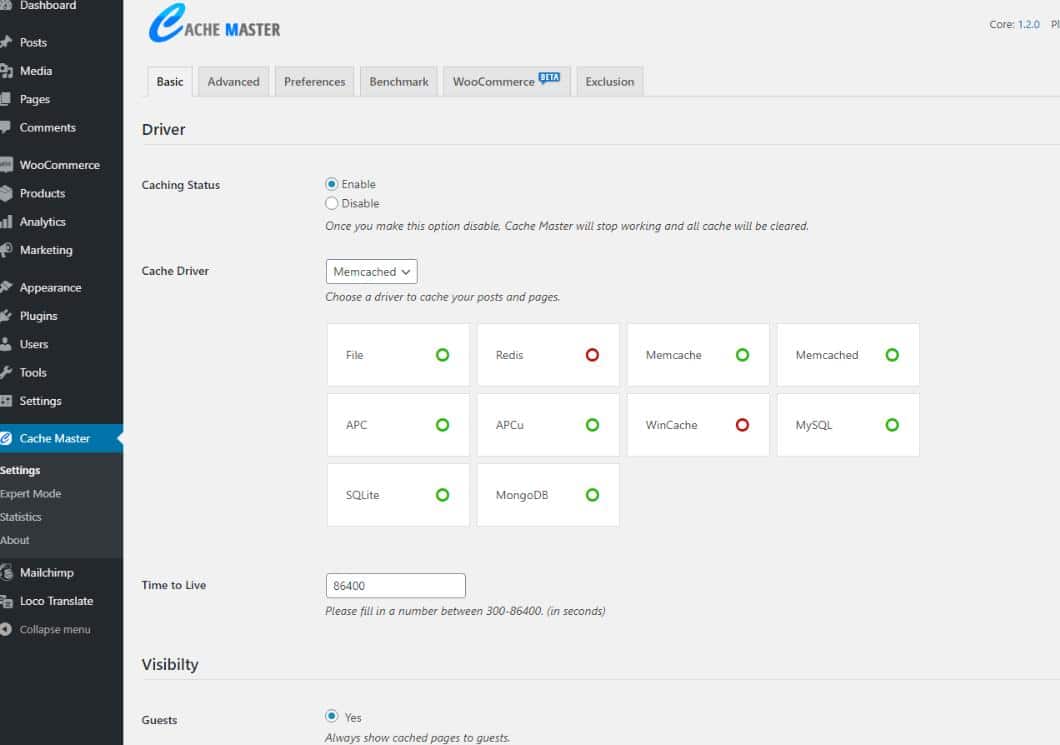1060x745 pixels.
Task: Click the Plugins plug icon
Action: [6, 316]
